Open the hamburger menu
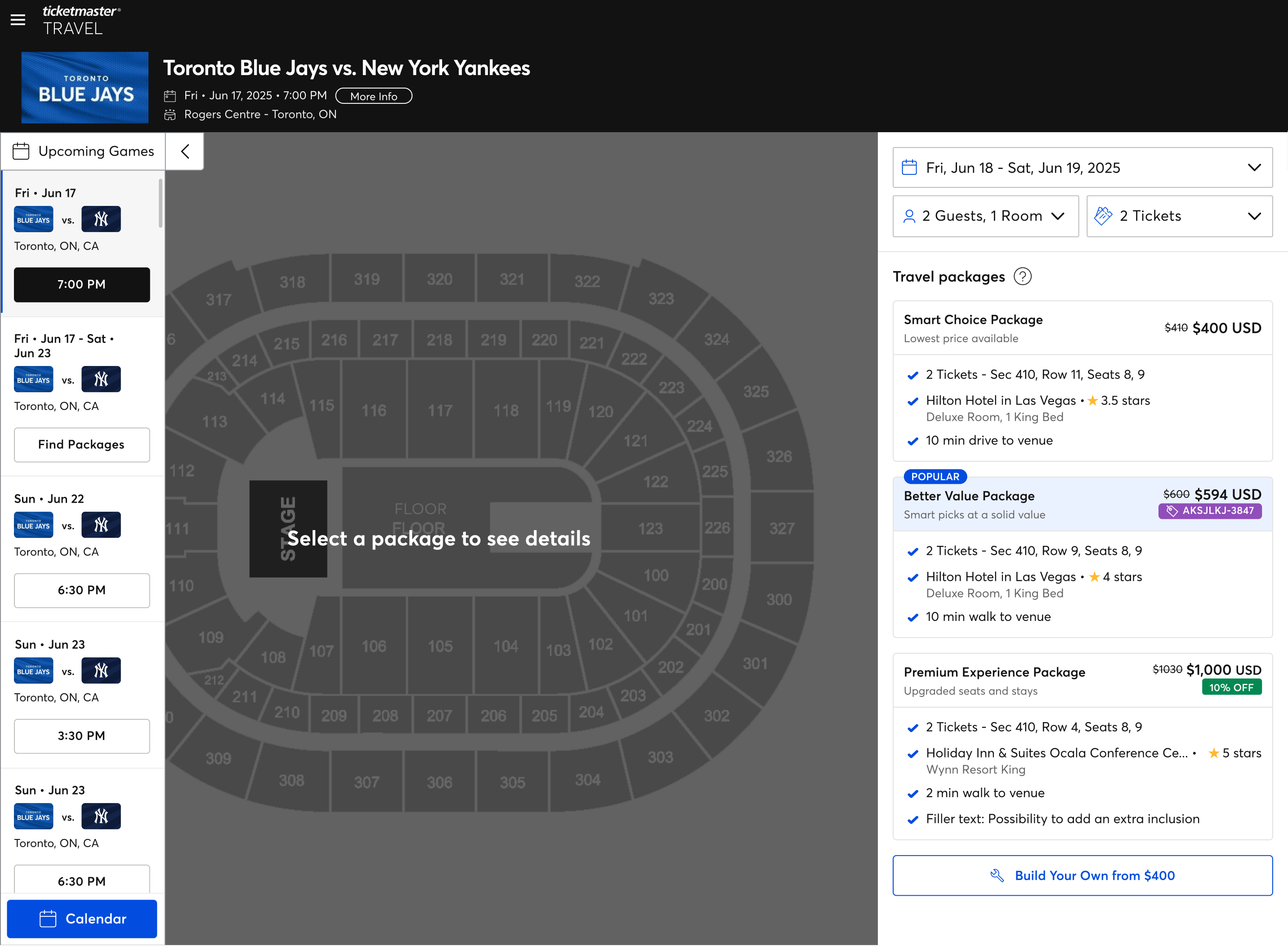The width and height of the screenshot is (1288, 946). pyautogui.click(x=18, y=20)
